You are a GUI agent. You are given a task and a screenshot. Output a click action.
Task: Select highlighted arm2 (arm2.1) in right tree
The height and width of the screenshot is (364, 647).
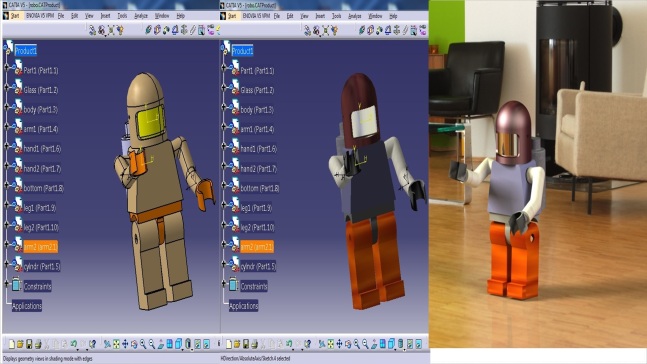tap(257, 247)
